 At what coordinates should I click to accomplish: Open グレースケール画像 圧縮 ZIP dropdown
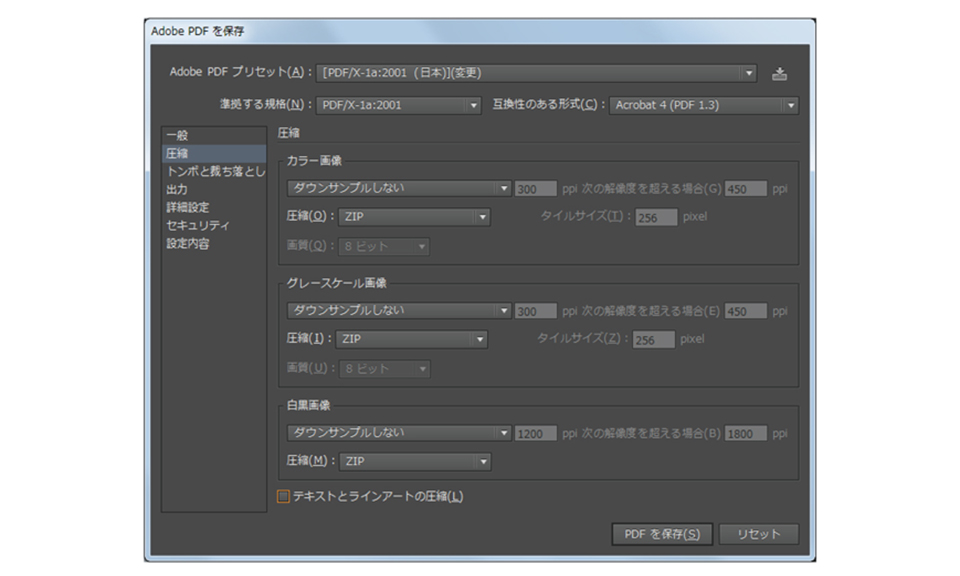click(x=411, y=339)
